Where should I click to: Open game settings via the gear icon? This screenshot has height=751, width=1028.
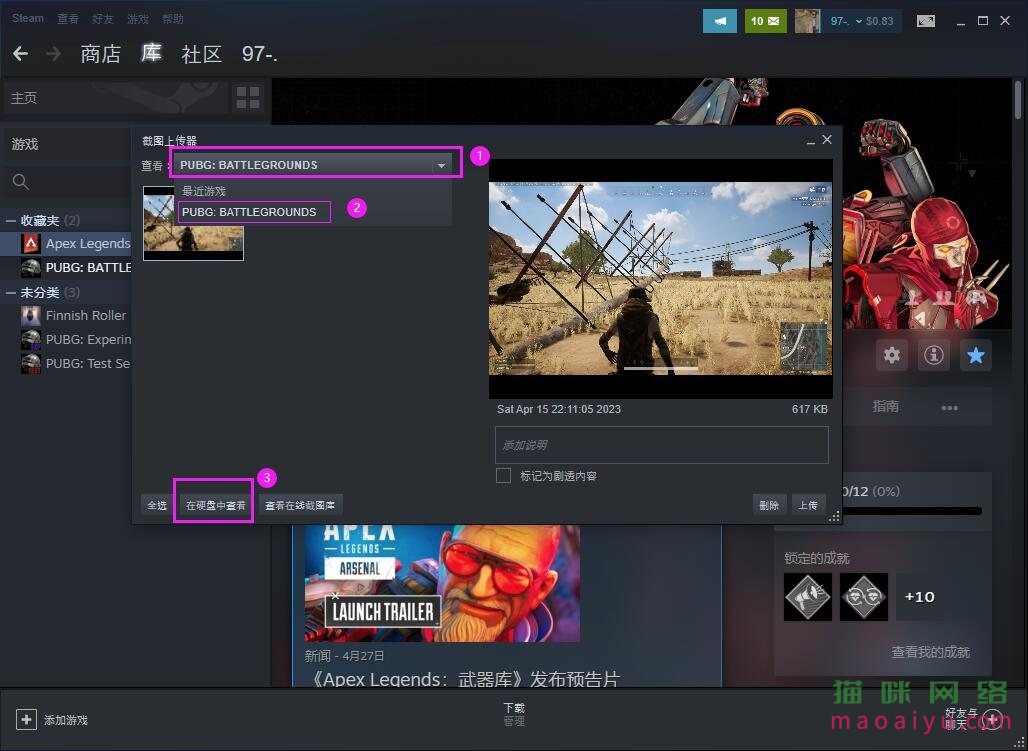pyautogui.click(x=891, y=354)
